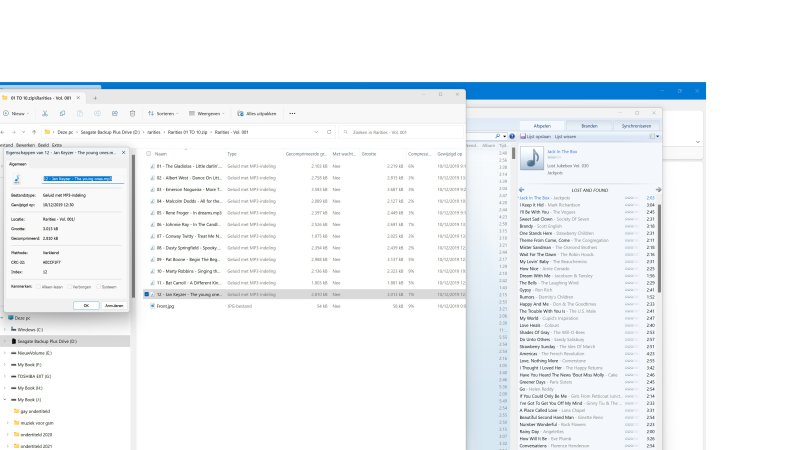The width and height of the screenshot is (800, 450).
Task: Collapse the My Book (J:) tree node
Action: (x=7, y=399)
